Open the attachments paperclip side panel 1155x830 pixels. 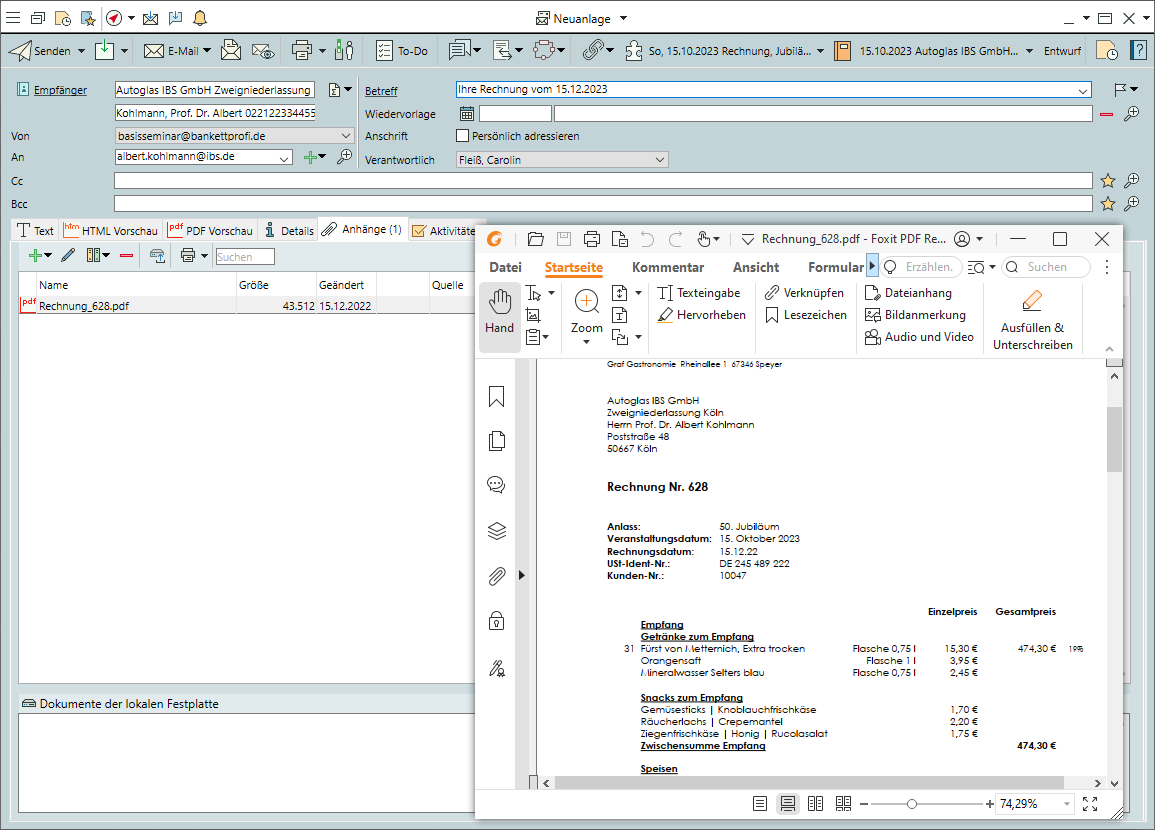pos(496,576)
